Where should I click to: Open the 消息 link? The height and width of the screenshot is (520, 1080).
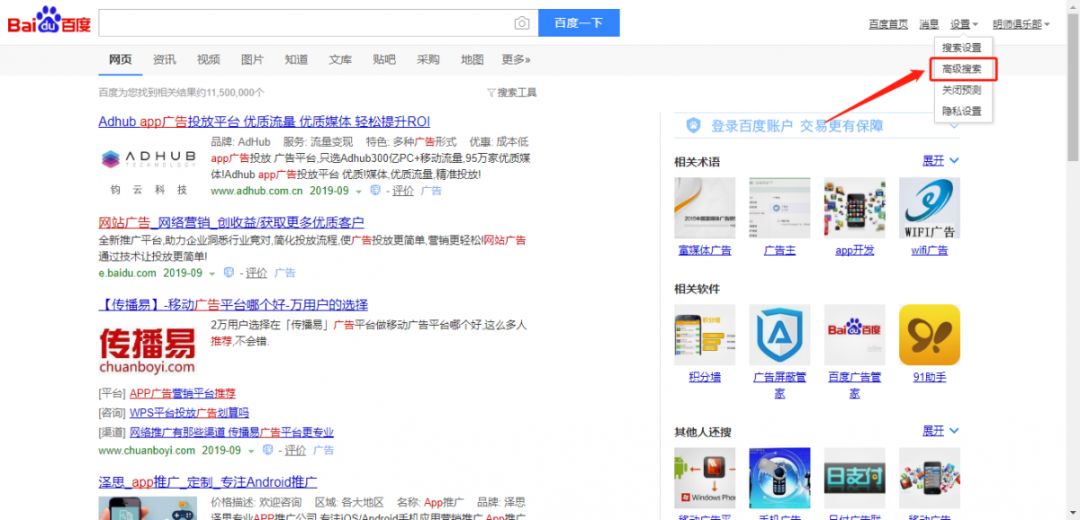tap(929, 24)
